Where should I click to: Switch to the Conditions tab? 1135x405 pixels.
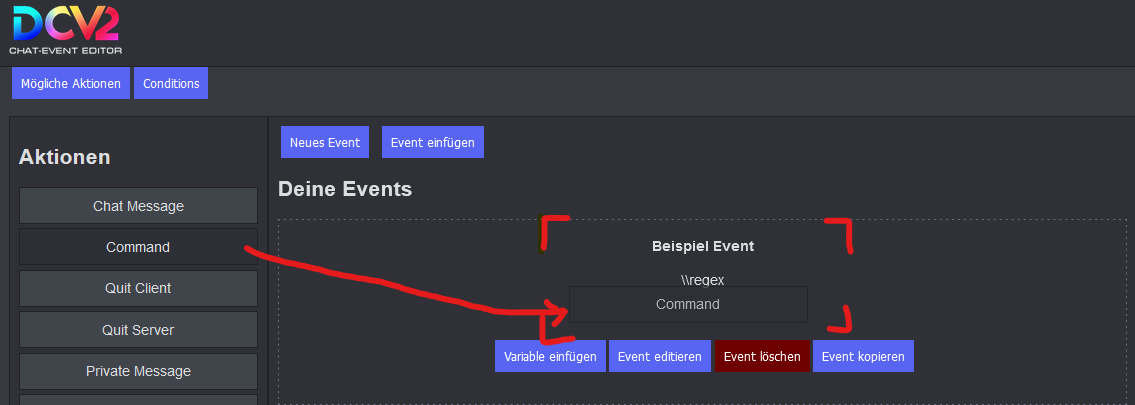pos(171,83)
